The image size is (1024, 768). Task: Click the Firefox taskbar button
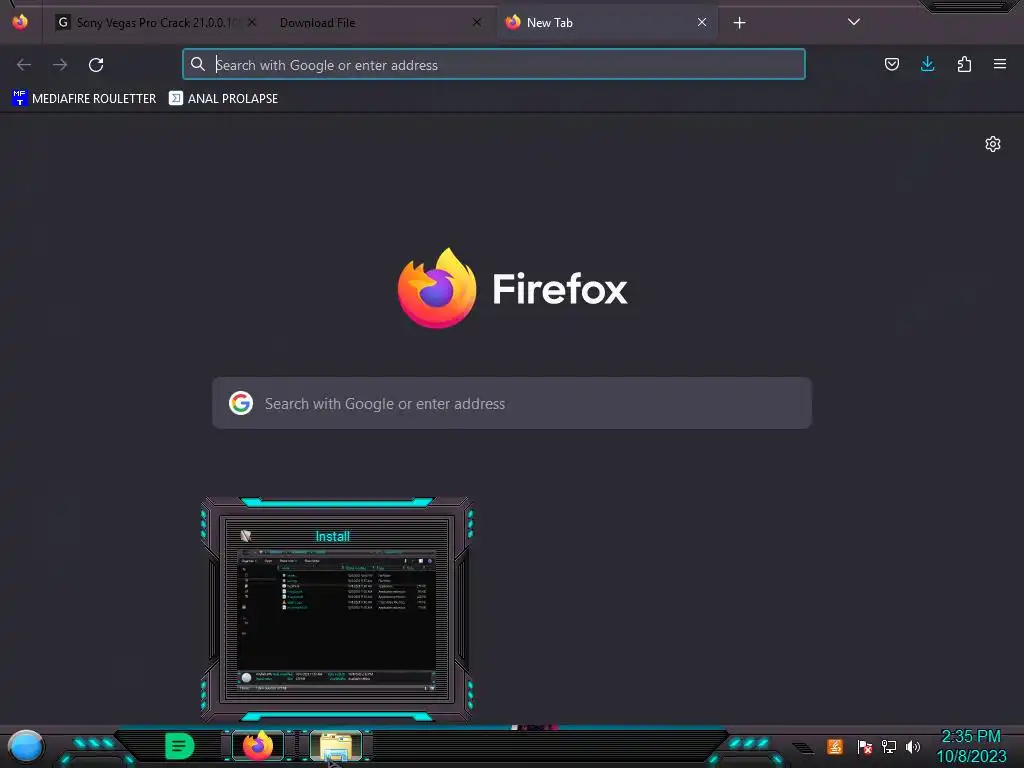(x=258, y=746)
